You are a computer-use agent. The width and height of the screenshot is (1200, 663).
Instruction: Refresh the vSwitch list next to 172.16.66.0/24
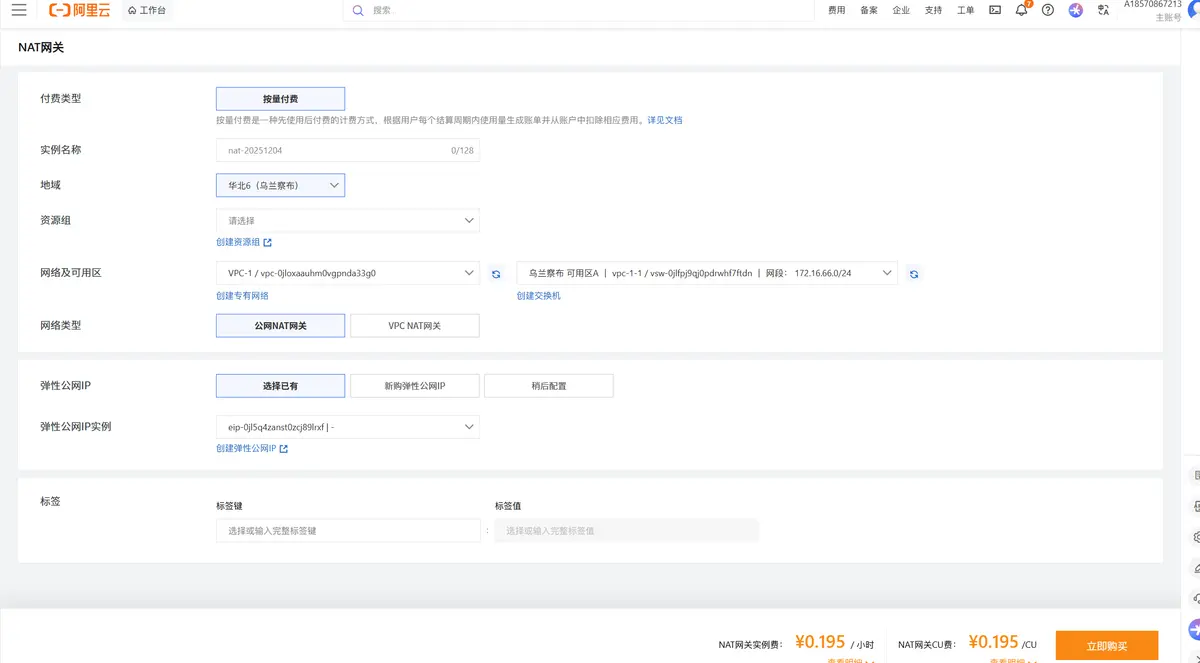pyautogui.click(x=914, y=273)
